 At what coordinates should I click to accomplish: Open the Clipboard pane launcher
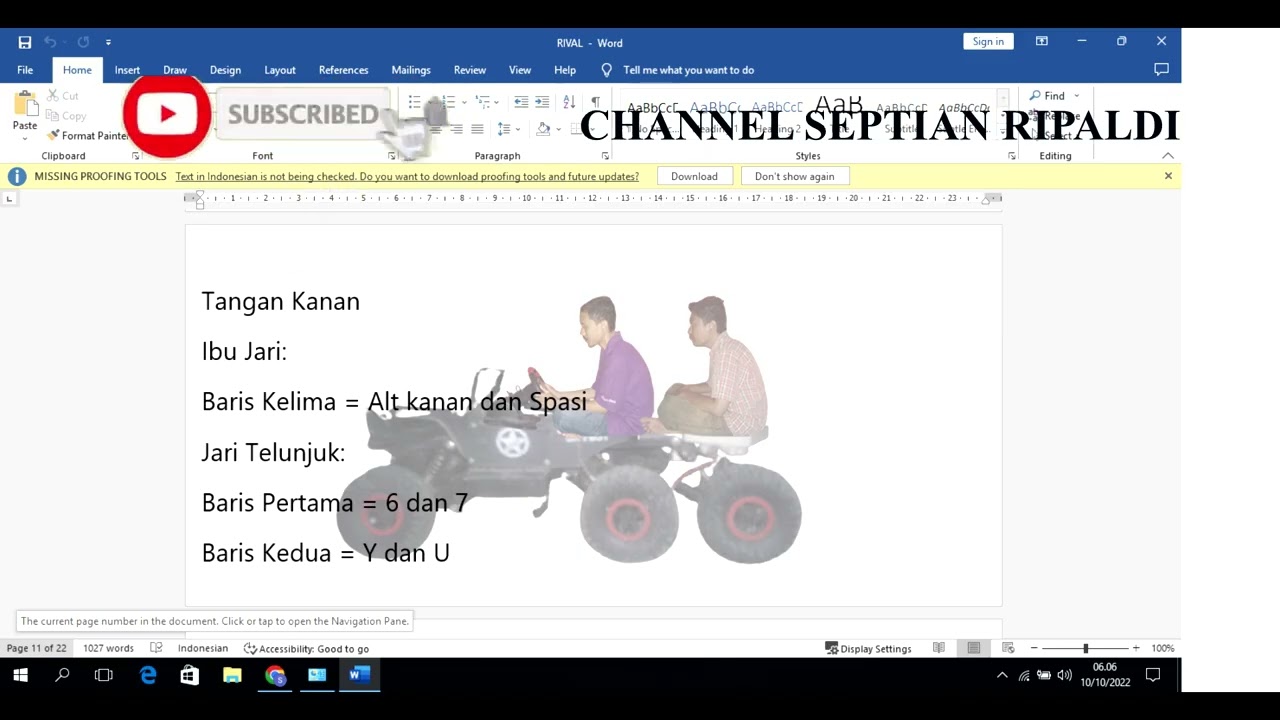coord(136,156)
